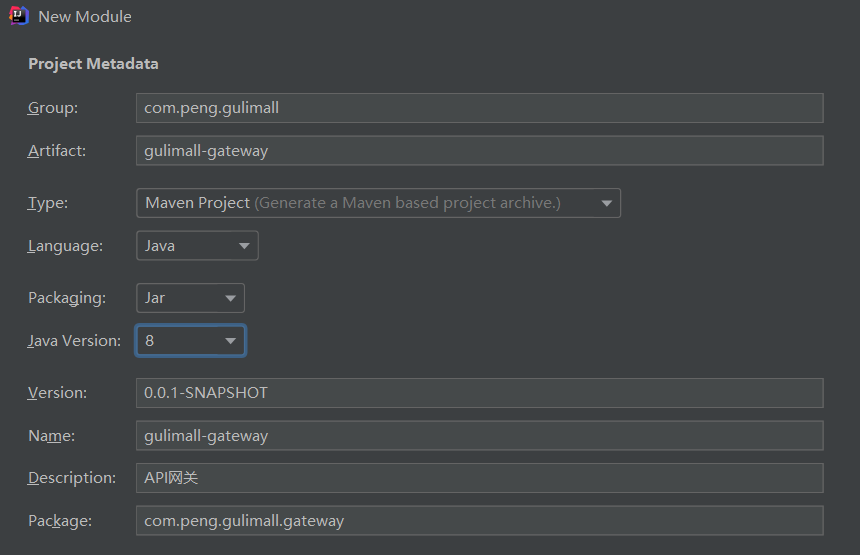Click the Version text field
This screenshot has height=555, width=860.
click(479, 393)
